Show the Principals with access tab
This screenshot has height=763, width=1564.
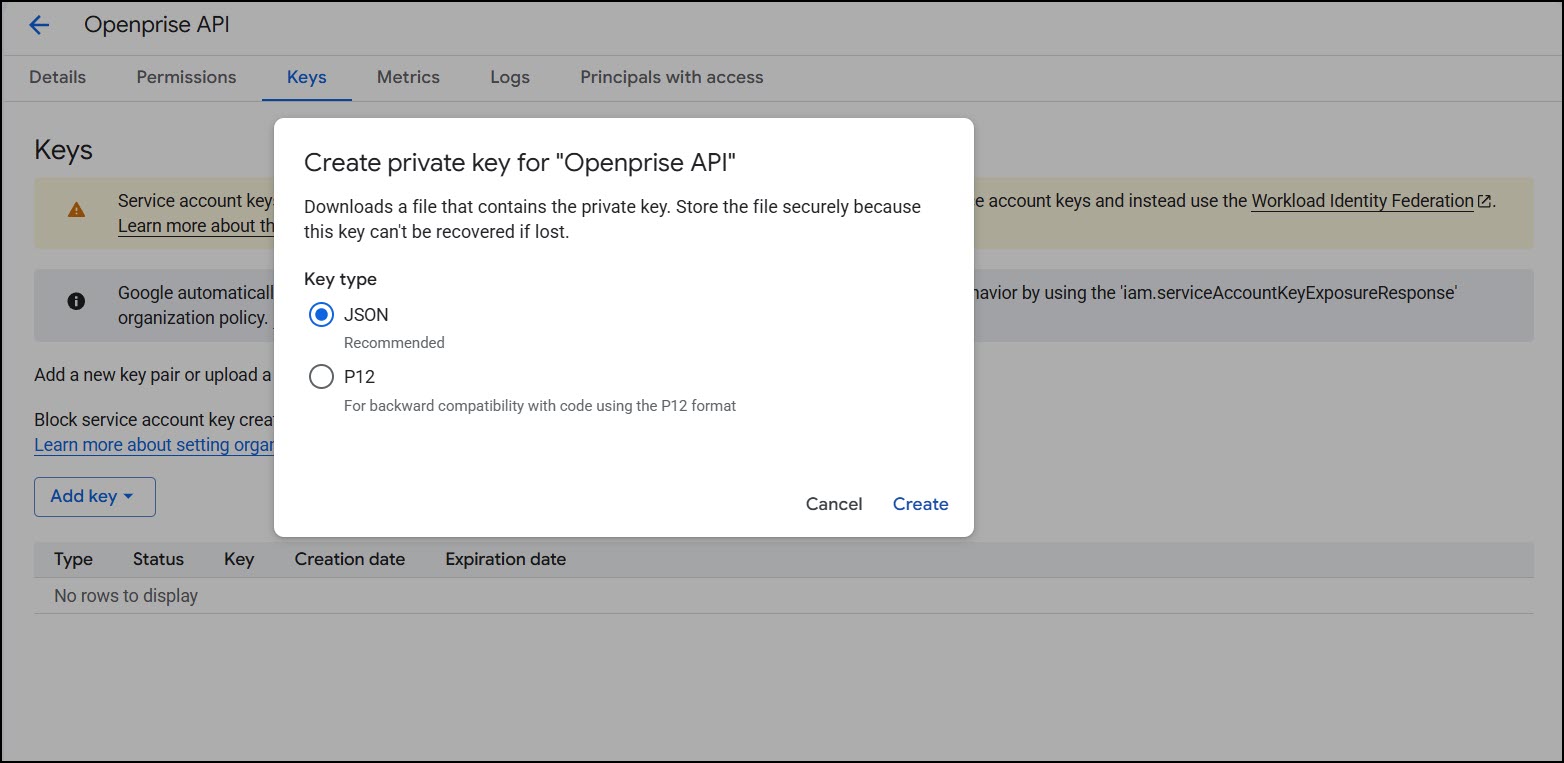tap(672, 77)
